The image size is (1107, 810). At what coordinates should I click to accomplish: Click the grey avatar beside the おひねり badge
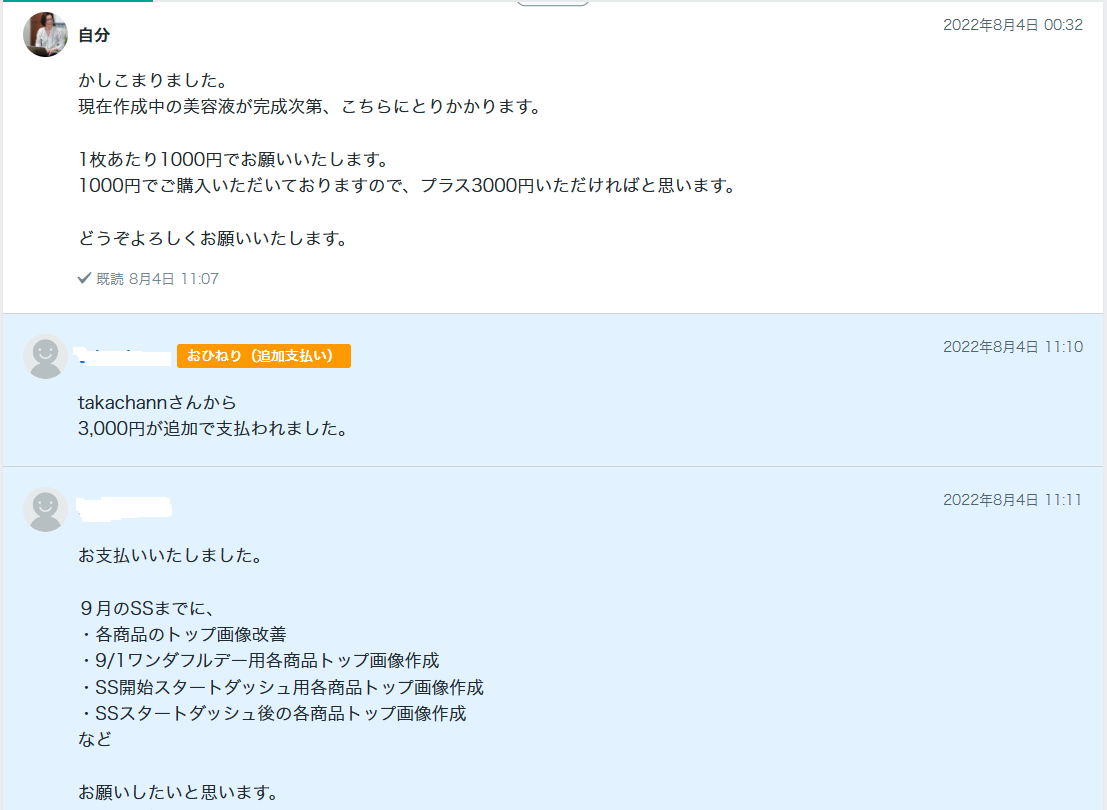coord(45,357)
